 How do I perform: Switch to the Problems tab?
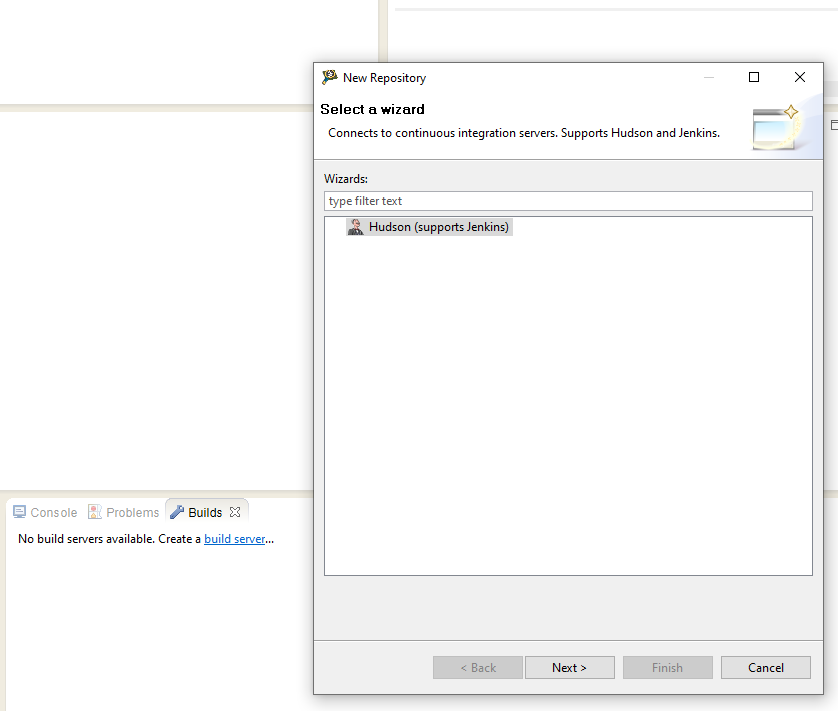click(123, 512)
